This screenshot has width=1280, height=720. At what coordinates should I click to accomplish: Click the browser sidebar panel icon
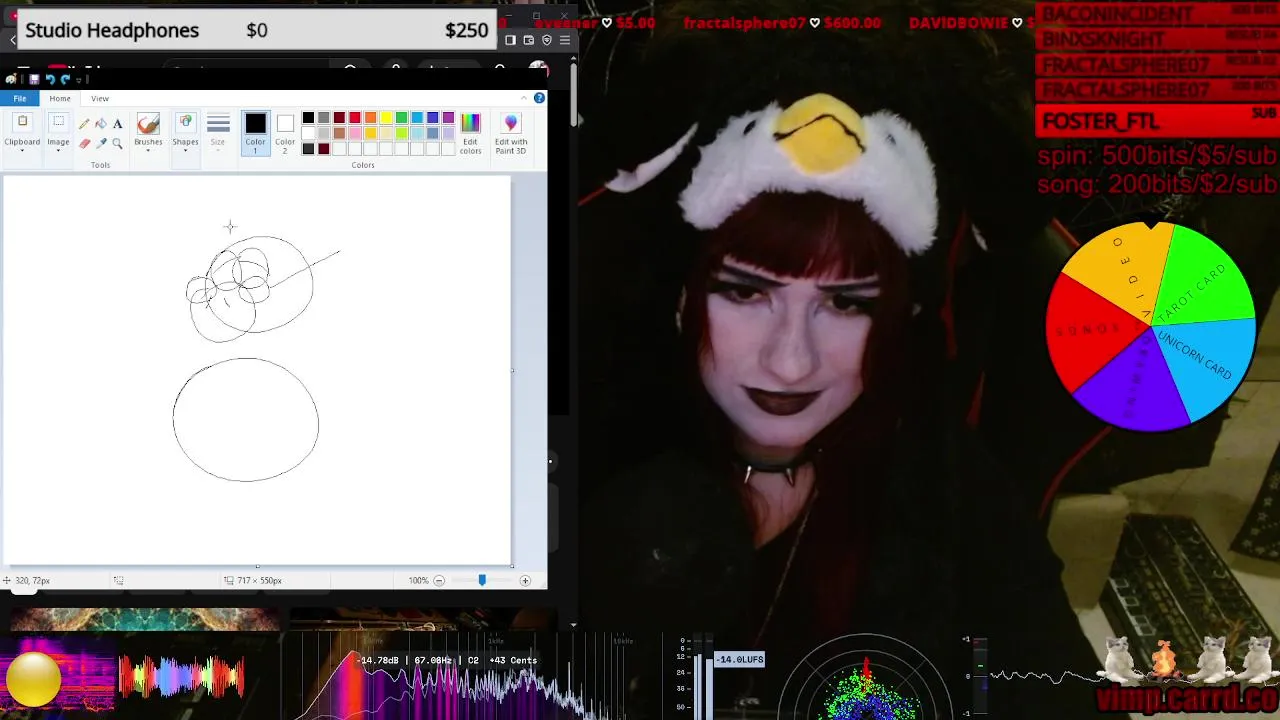510,40
